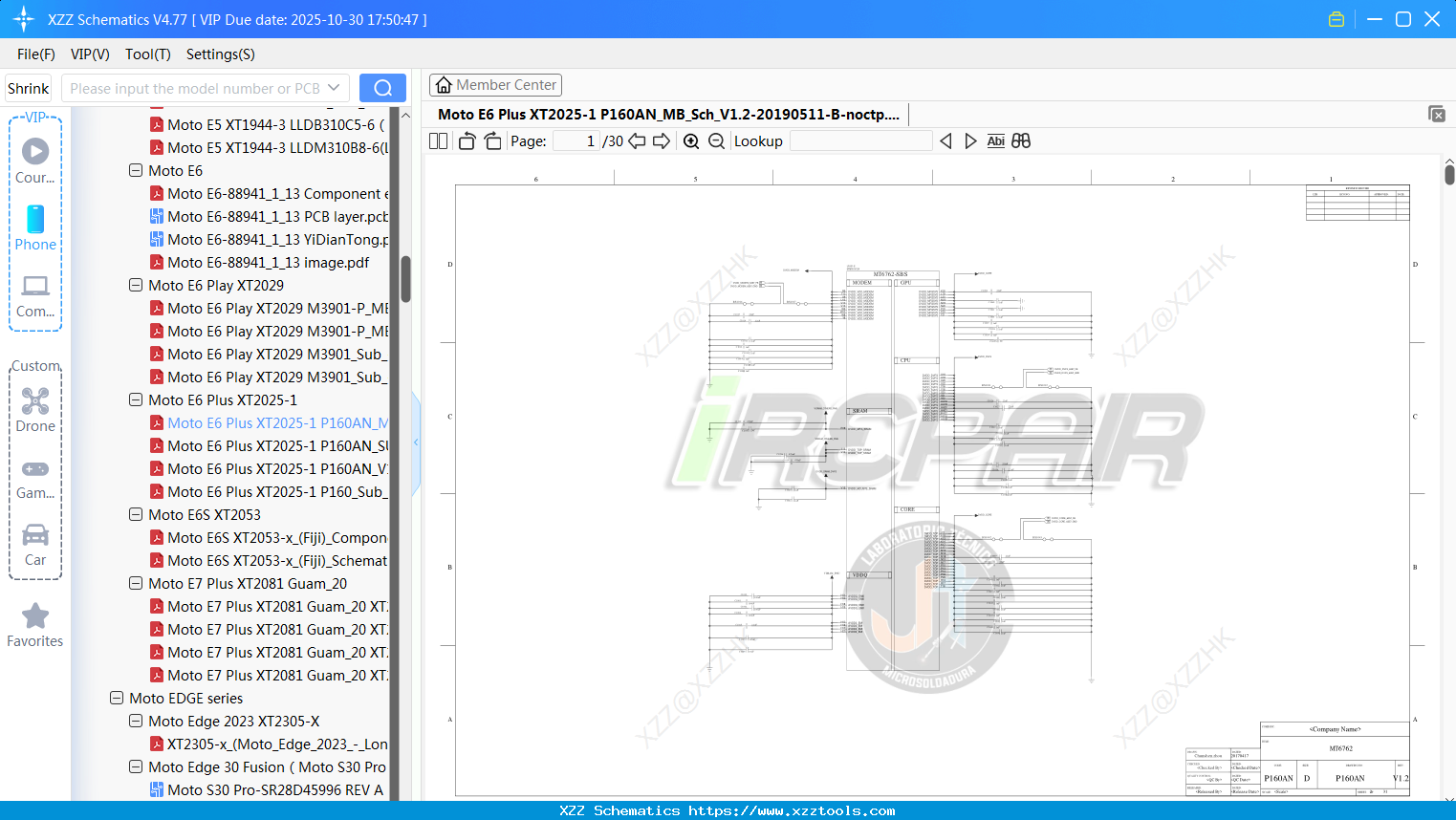Open the Tool(T) menu
The height and width of the screenshot is (820, 1456).
point(147,54)
